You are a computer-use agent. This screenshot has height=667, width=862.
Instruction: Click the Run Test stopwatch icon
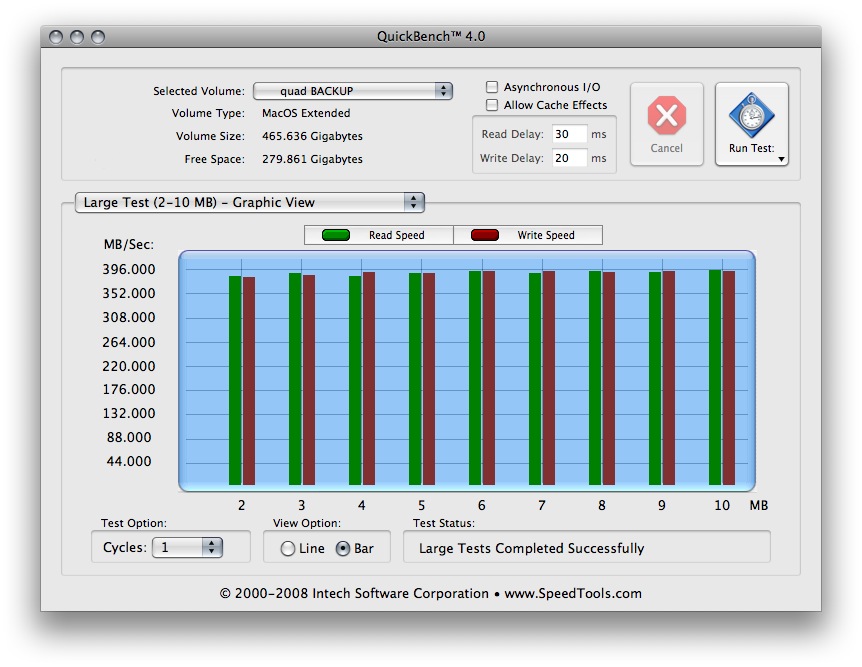pyautogui.click(x=752, y=115)
